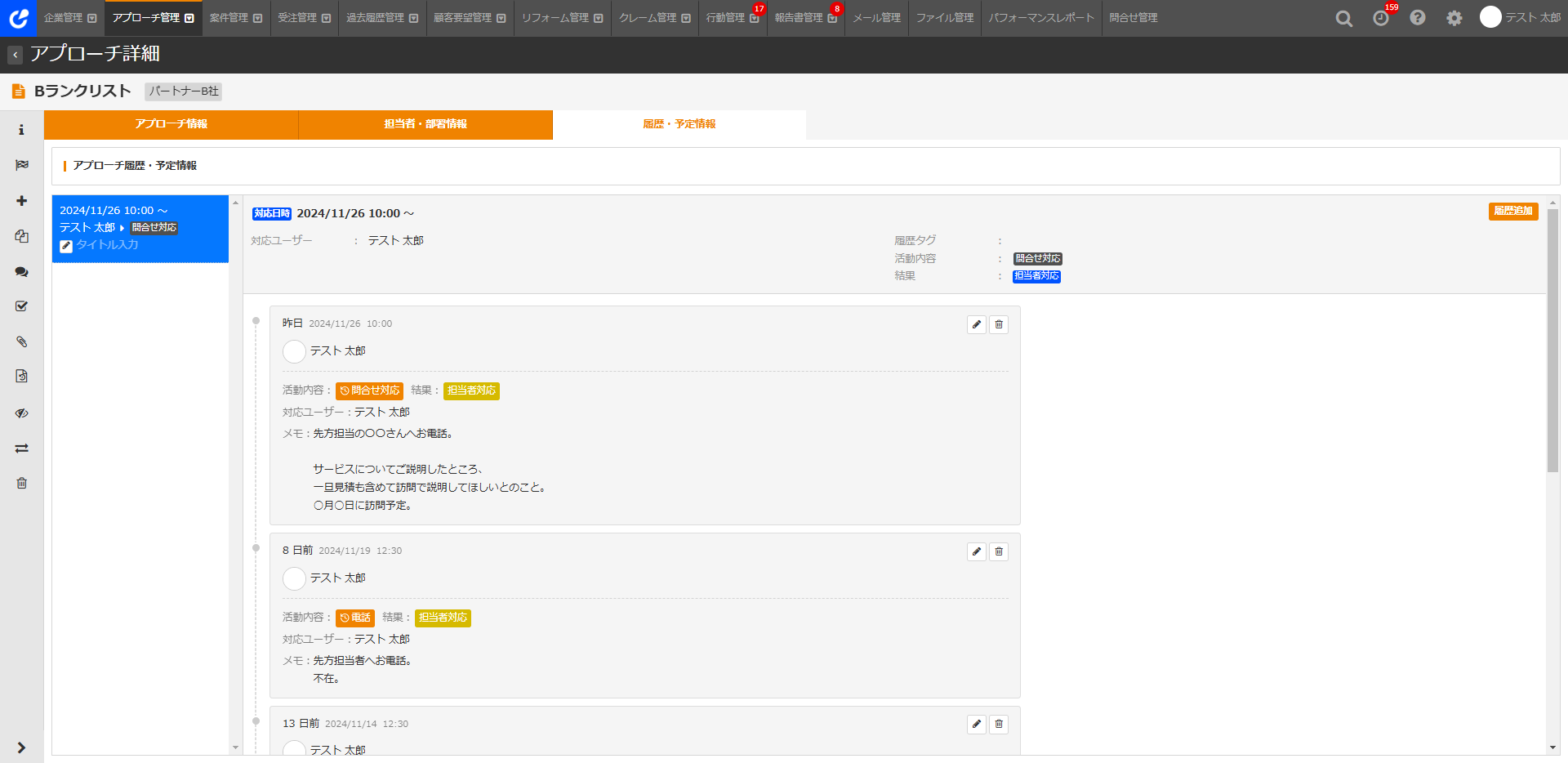This screenshot has height=763, width=1568.
Task: Switch to the アプローチ情報 tab
Action: click(171, 124)
